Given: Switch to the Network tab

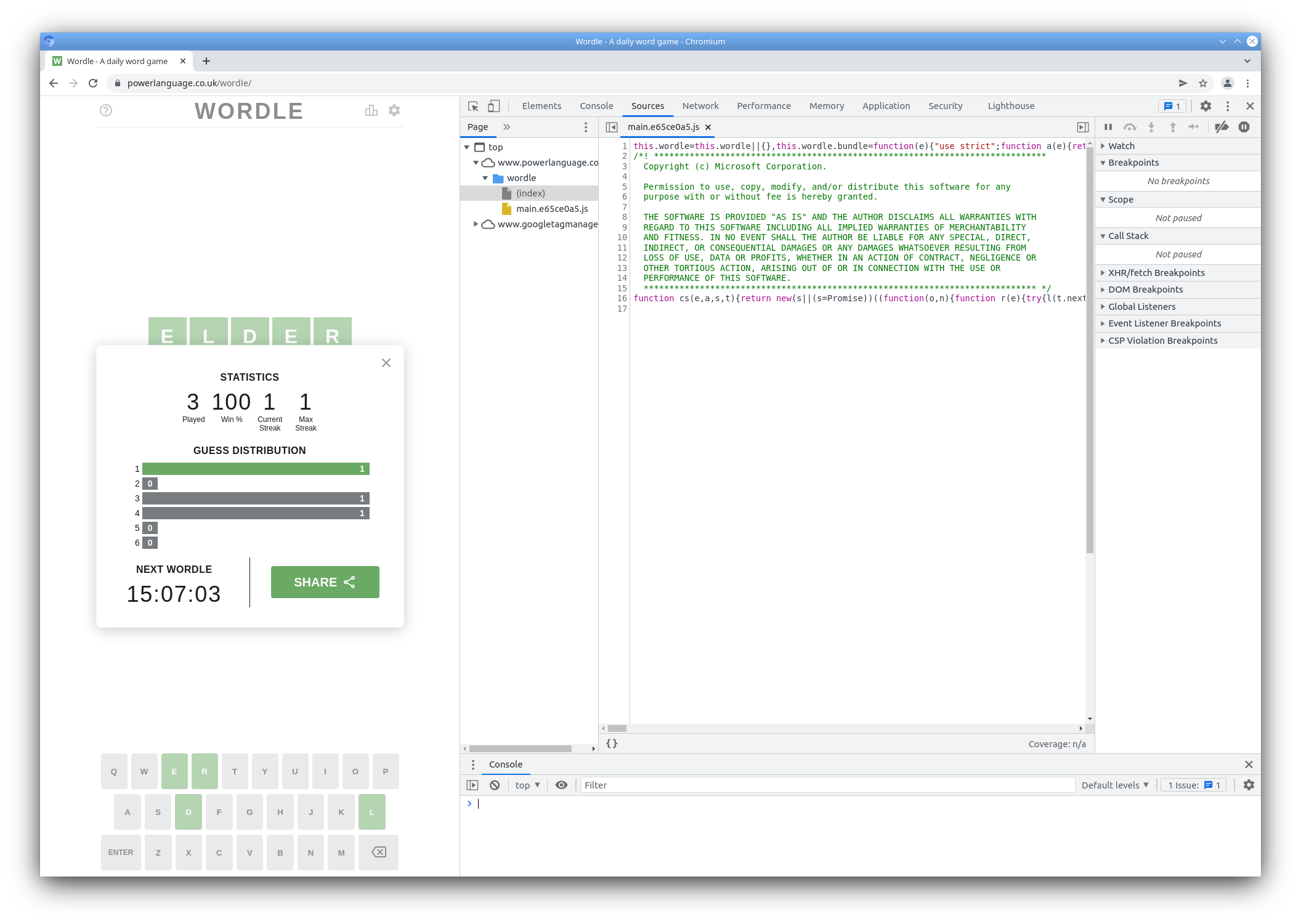Looking at the screenshot, I should pyautogui.click(x=700, y=106).
